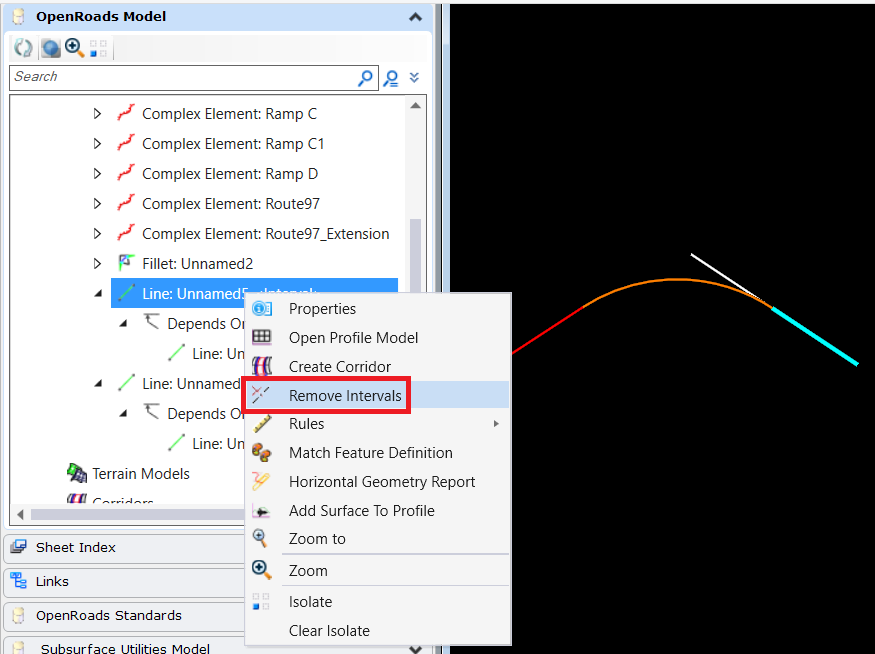The height and width of the screenshot is (654, 875).
Task: Select Complex Element: Ramp C1 row
Action: coord(233,144)
